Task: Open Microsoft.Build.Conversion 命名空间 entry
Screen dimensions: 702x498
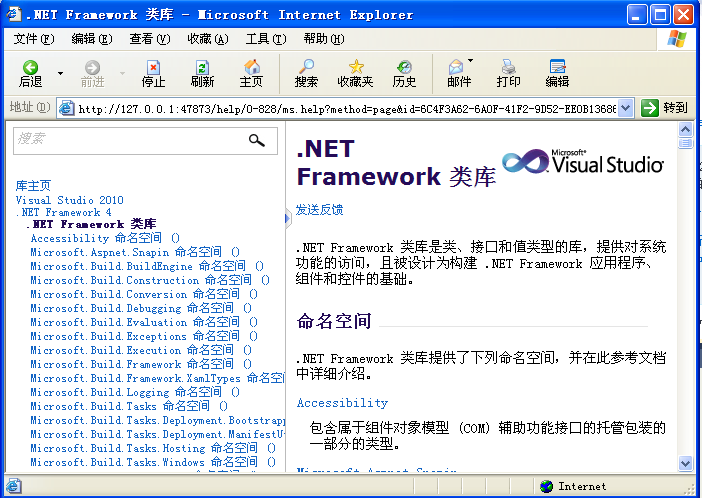Action: point(144,294)
